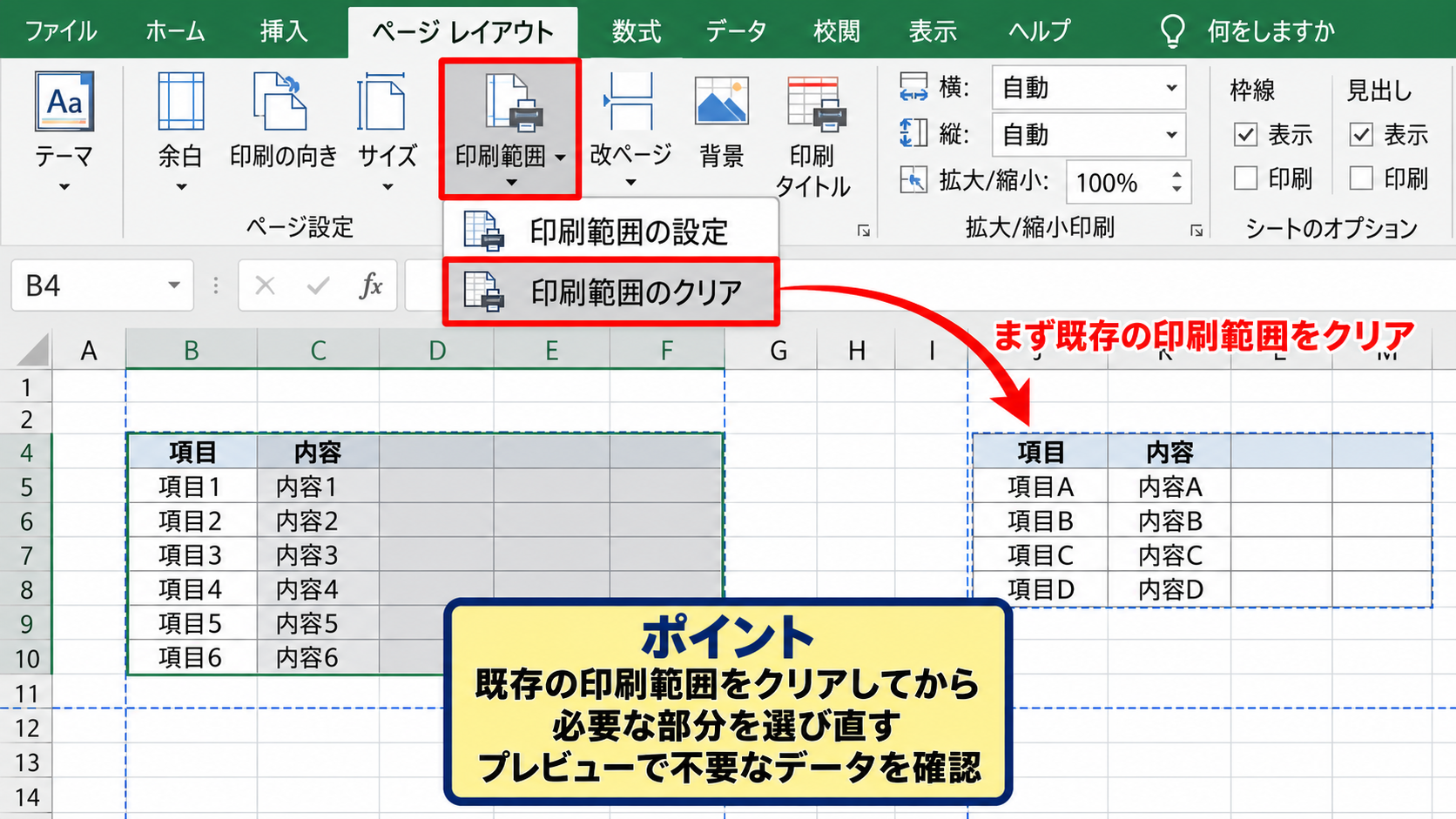Click the サイズ paper size icon
Screen dimensions: 1456x819
click(382, 102)
